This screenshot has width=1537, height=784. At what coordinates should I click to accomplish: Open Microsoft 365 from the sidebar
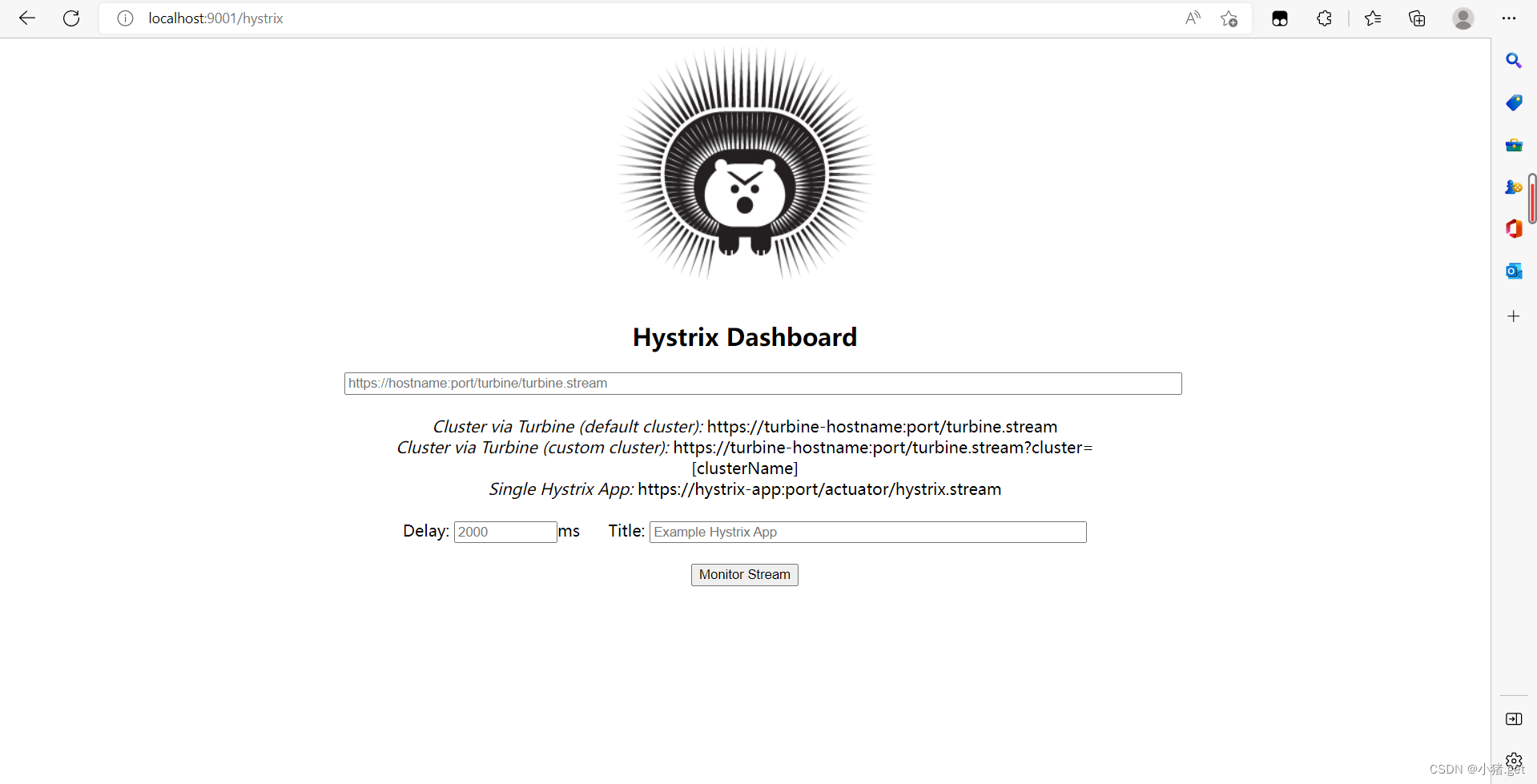pyautogui.click(x=1514, y=229)
